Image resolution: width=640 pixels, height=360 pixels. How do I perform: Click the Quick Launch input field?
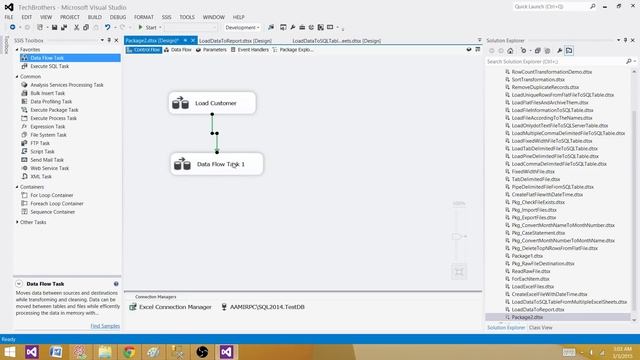pos(550,7)
